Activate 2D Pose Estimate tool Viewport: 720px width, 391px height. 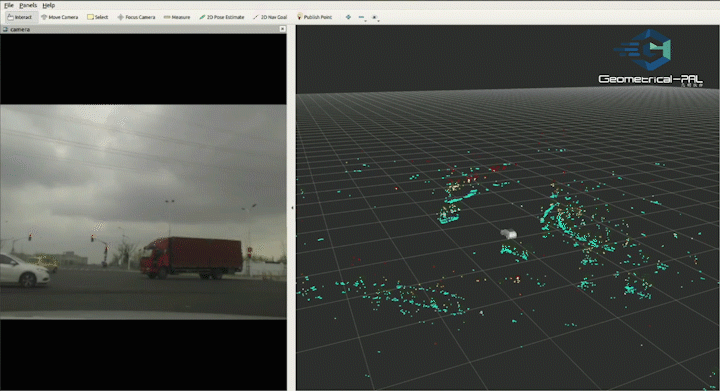(x=222, y=17)
